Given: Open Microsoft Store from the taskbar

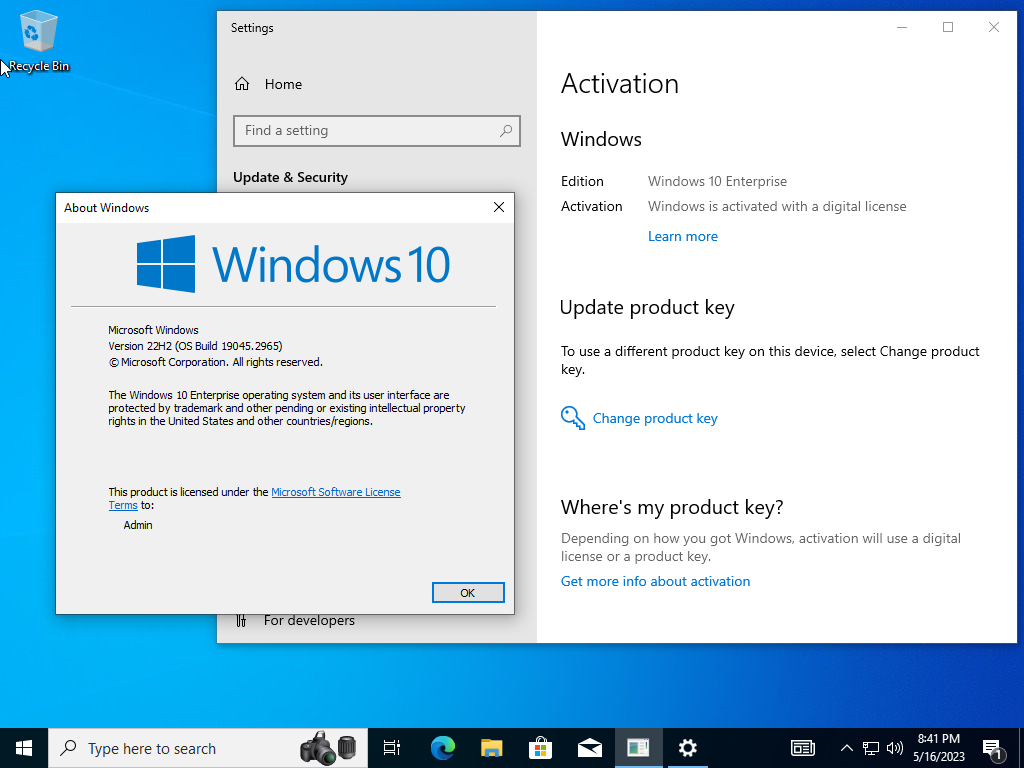Looking at the screenshot, I should [541, 748].
